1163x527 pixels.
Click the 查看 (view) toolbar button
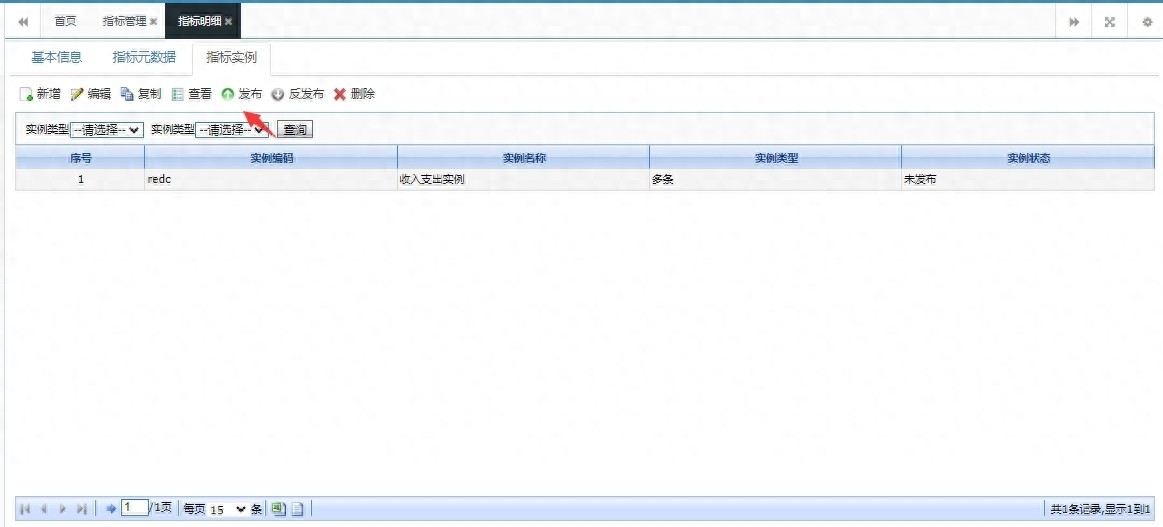[191, 94]
